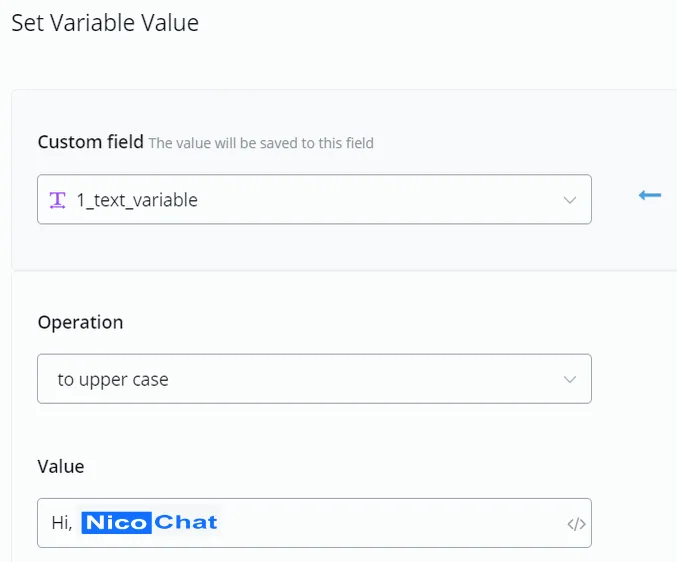Click blank middle of Operation combo box

(x=367, y=379)
